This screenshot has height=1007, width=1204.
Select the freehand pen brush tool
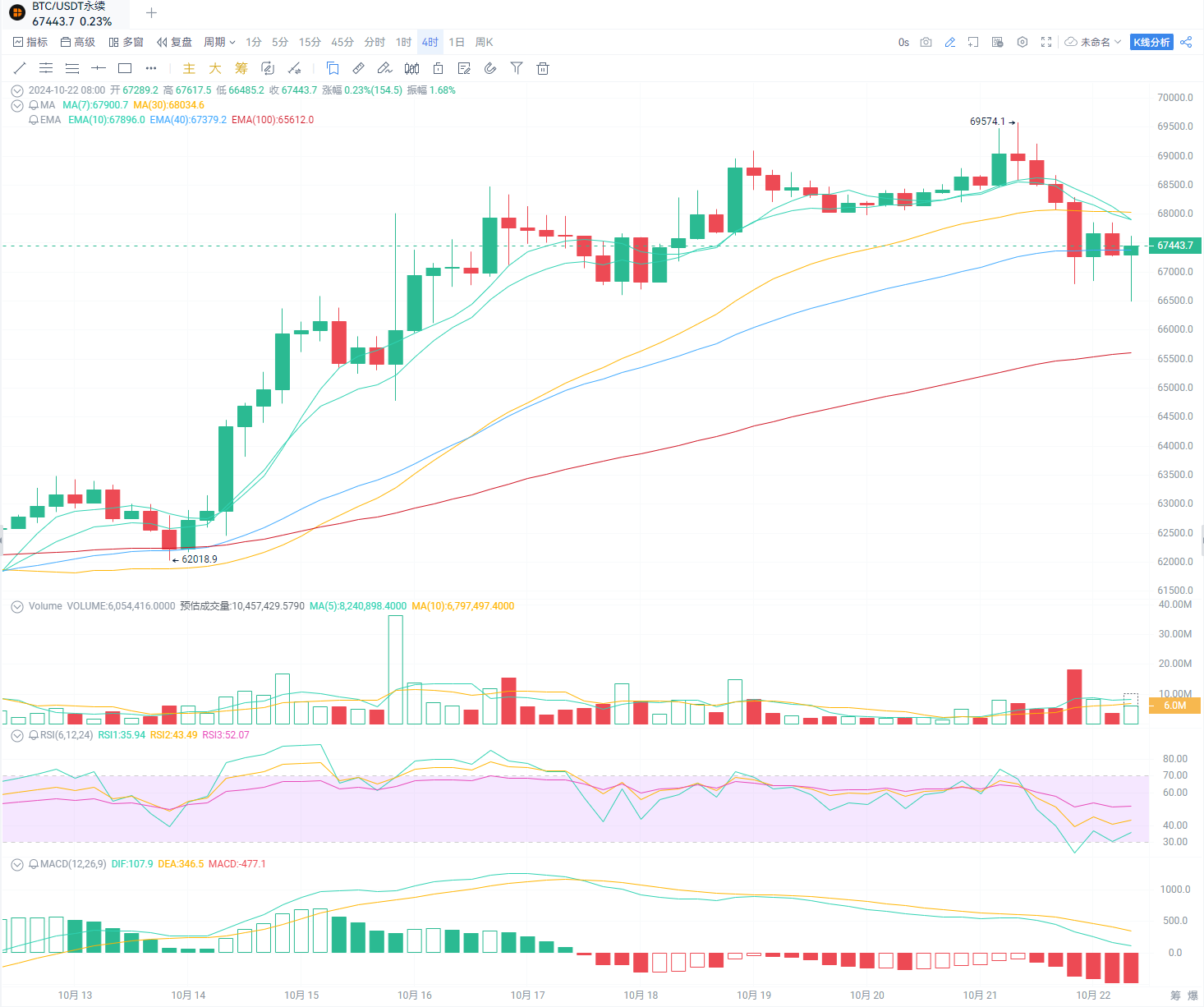384,68
